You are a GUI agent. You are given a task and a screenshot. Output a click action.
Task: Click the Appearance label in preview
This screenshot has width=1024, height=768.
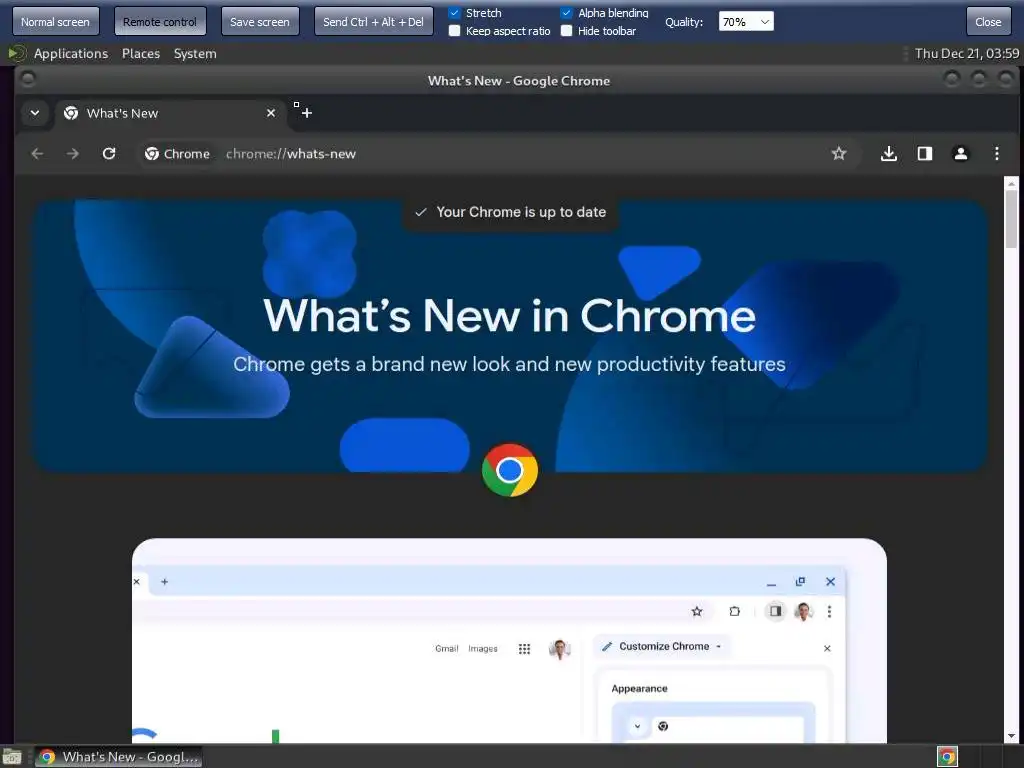pos(639,688)
